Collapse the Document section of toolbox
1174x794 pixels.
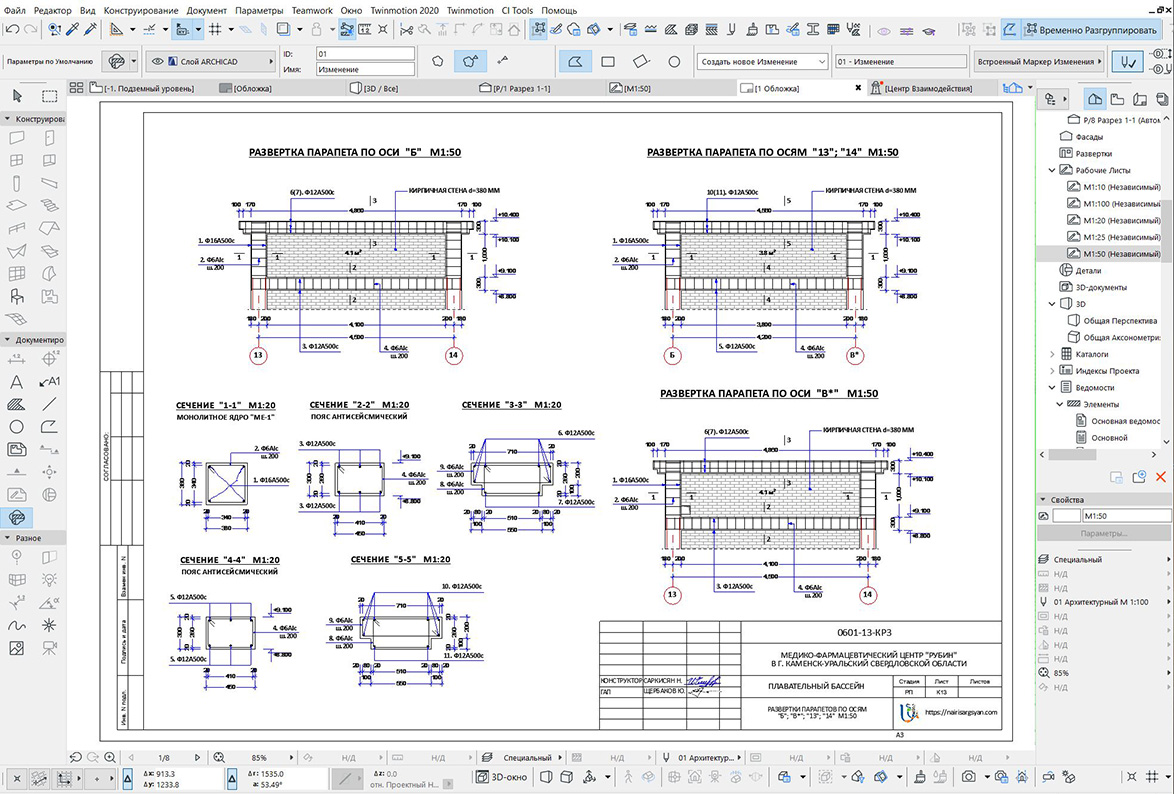pos(34,339)
